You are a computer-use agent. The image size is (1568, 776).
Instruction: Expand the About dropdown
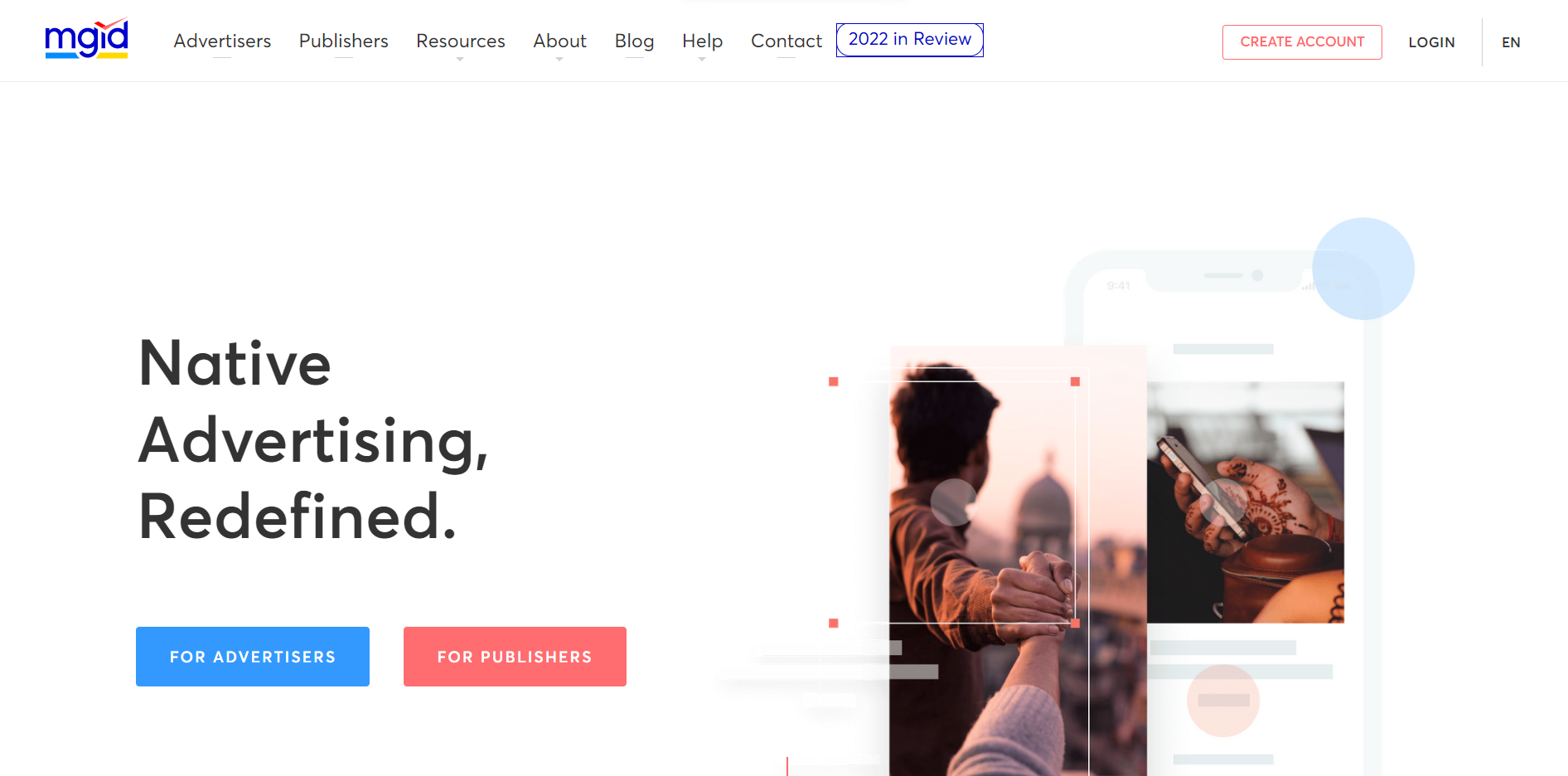pos(559,41)
